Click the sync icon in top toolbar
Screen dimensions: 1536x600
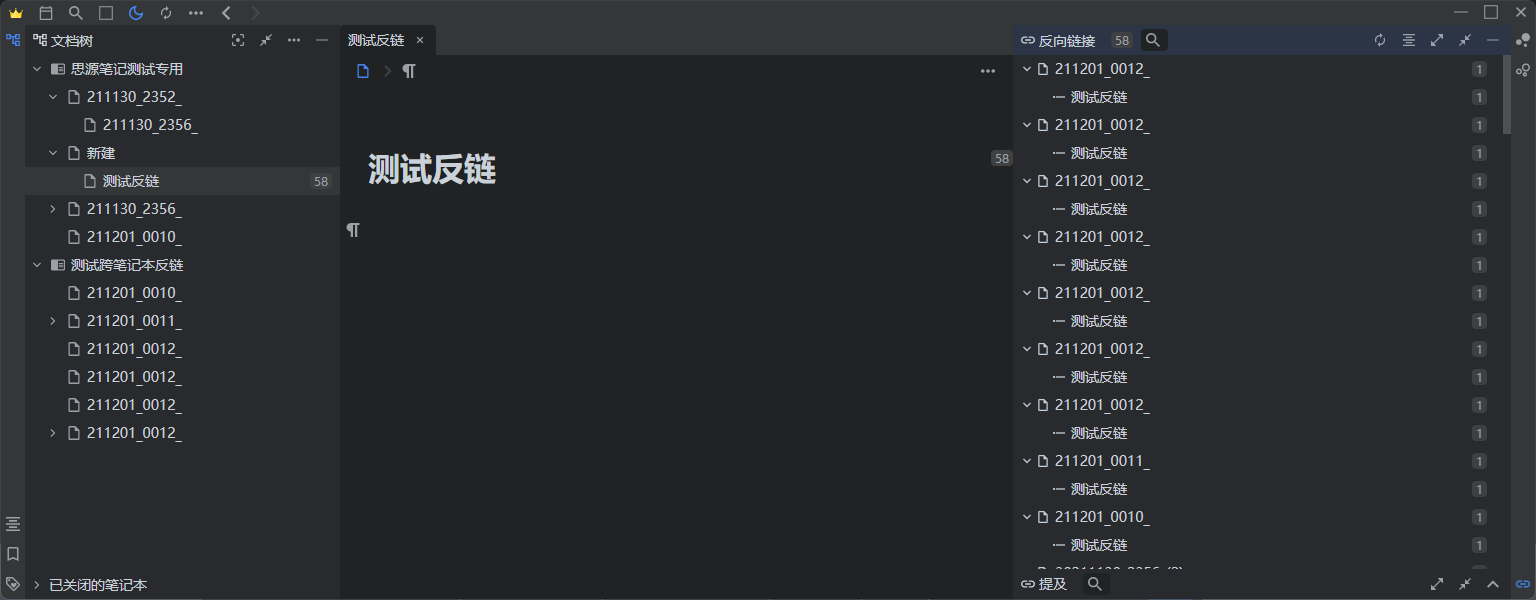coord(166,13)
